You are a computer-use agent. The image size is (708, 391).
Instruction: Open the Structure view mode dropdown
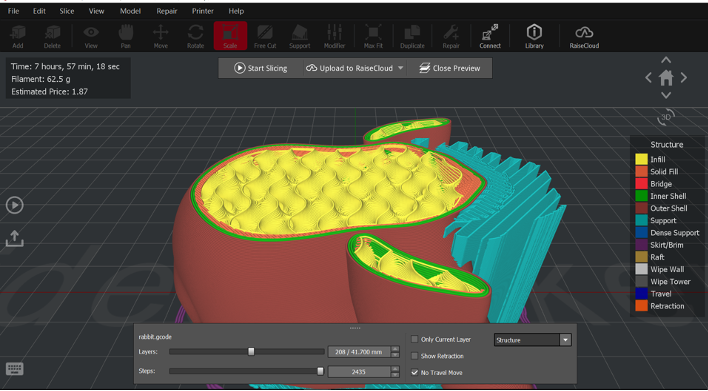[x=533, y=340]
